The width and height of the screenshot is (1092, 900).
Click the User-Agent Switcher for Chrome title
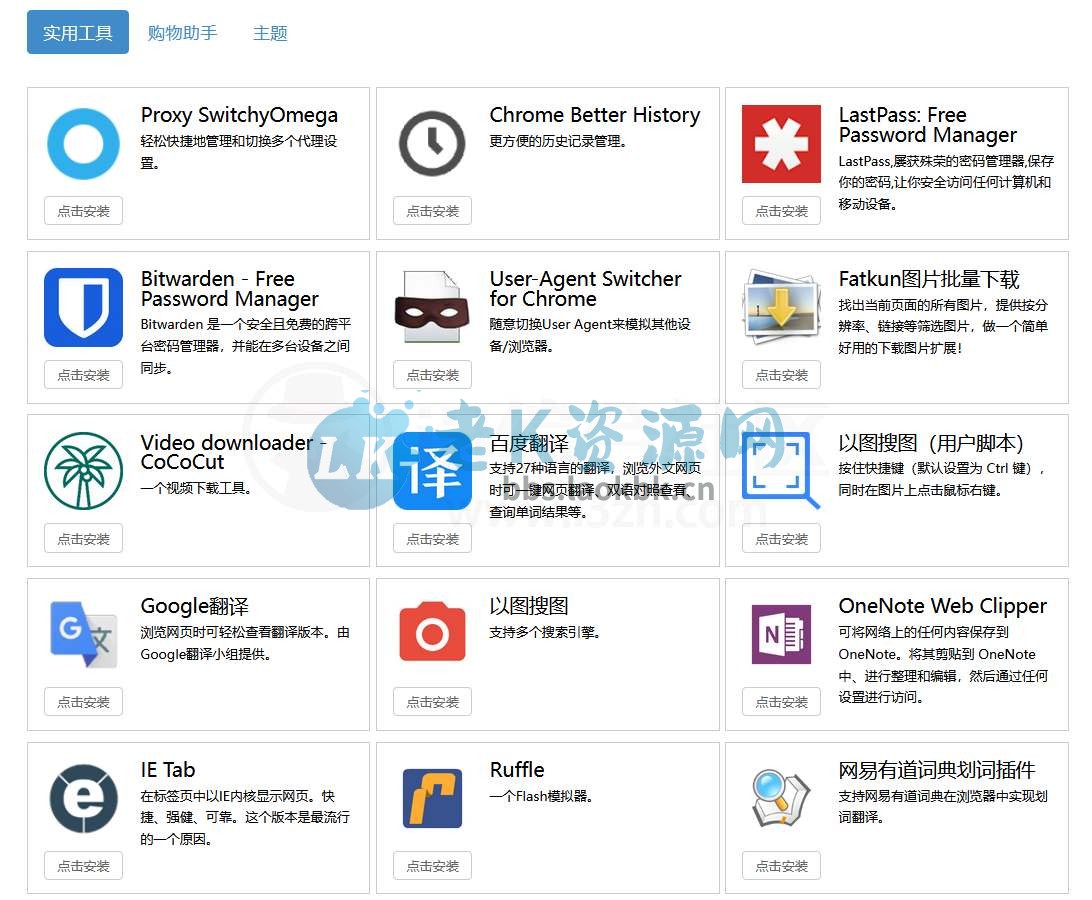tap(585, 288)
